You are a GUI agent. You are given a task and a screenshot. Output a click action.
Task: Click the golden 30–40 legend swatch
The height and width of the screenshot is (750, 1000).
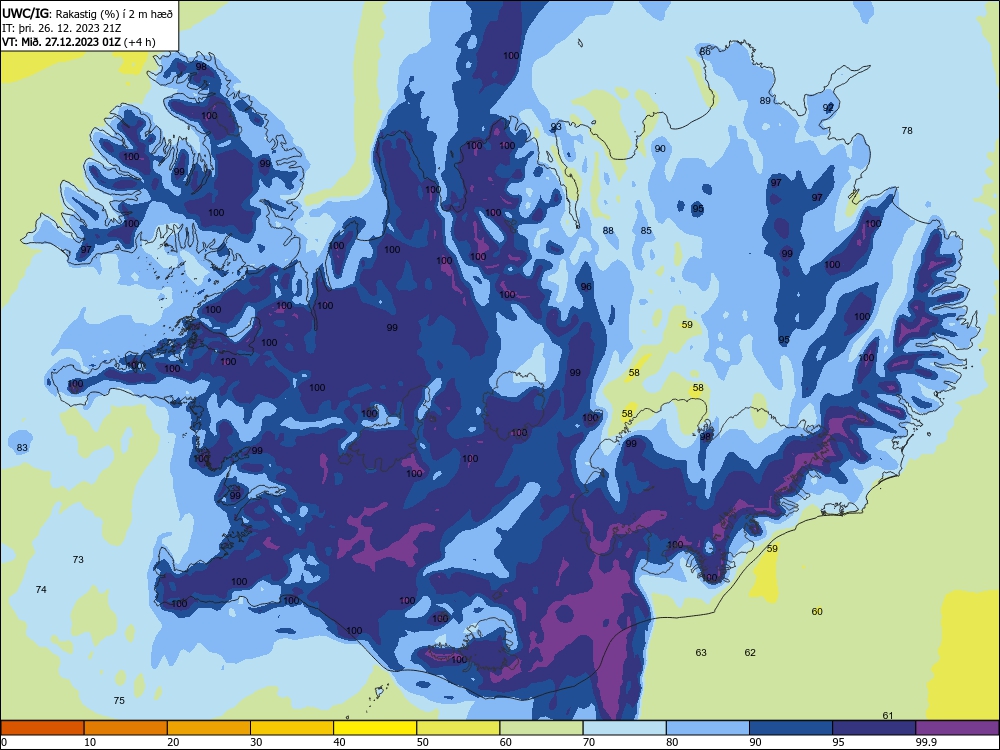click(x=292, y=728)
